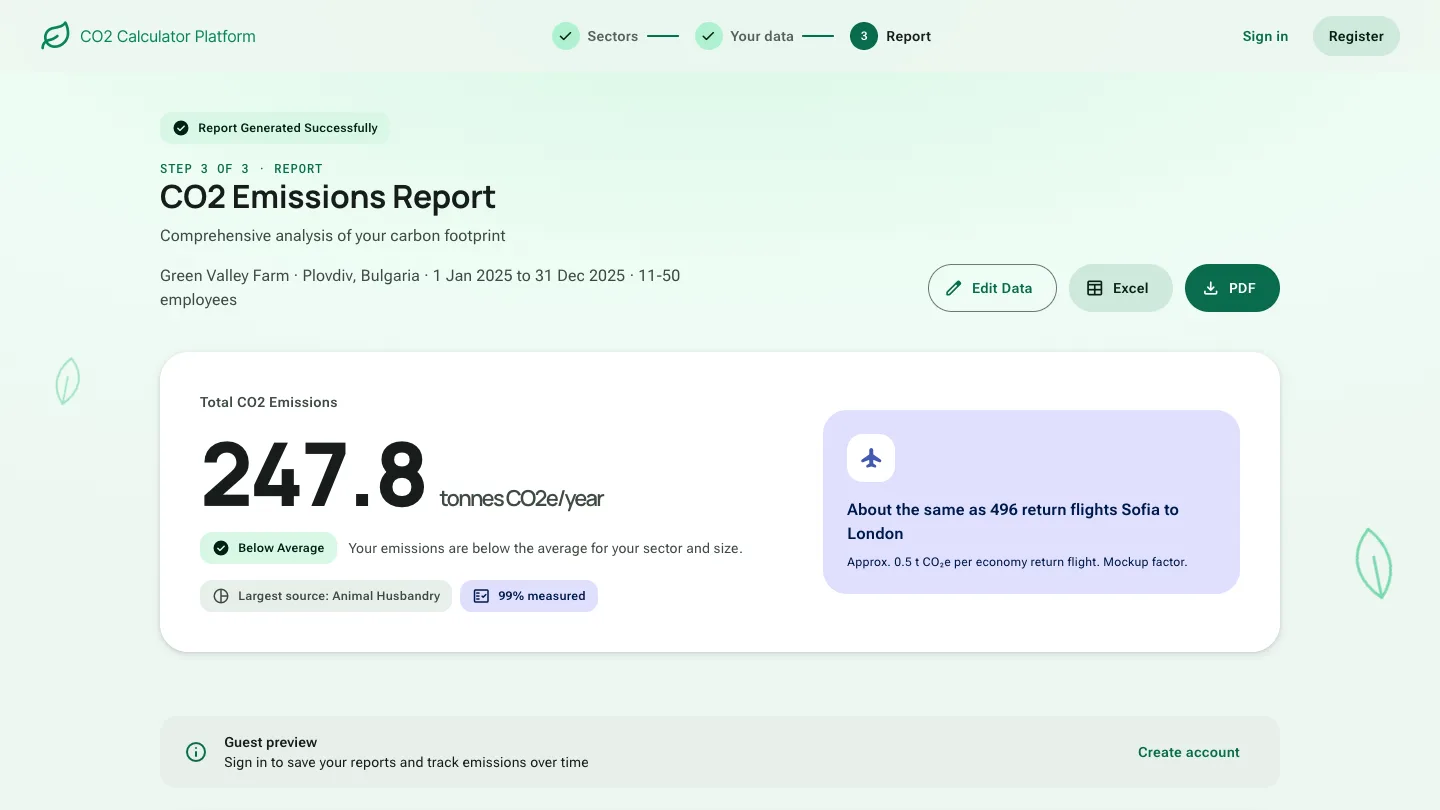This screenshot has width=1440, height=810.
Task: Click the Sign in to save your reports text
Action: click(x=406, y=762)
